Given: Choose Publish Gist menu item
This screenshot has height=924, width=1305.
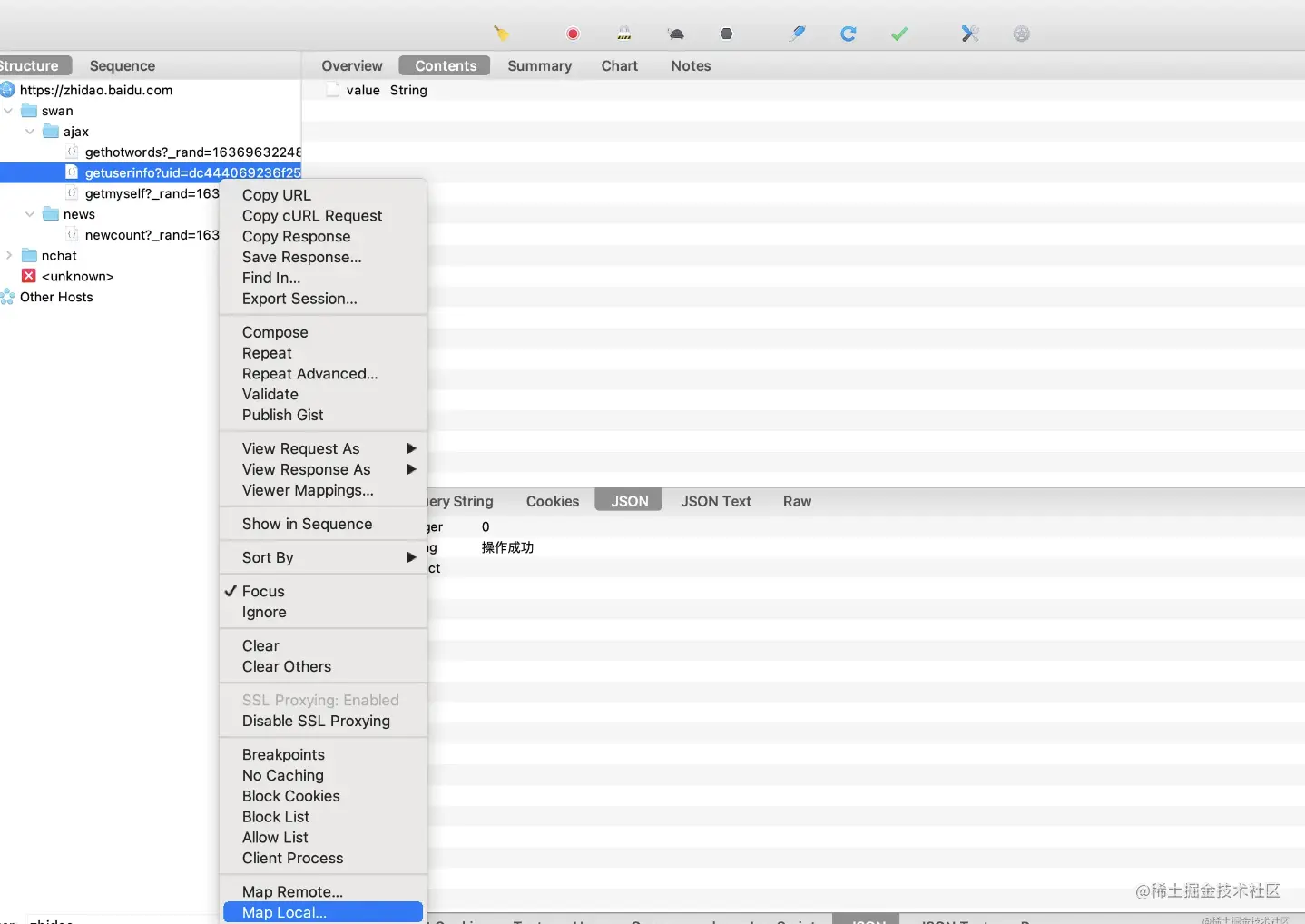Looking at the screenshot, I should click(323, 415).
